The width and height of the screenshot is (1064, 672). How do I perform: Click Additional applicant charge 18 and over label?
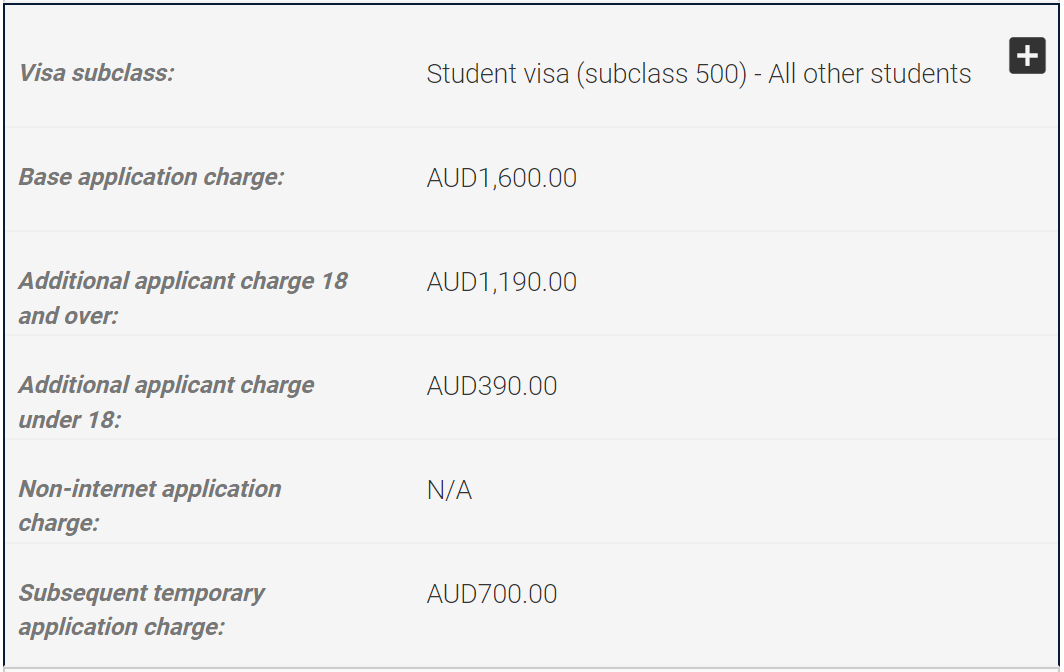pyautogui.click(x=183, y=298)
